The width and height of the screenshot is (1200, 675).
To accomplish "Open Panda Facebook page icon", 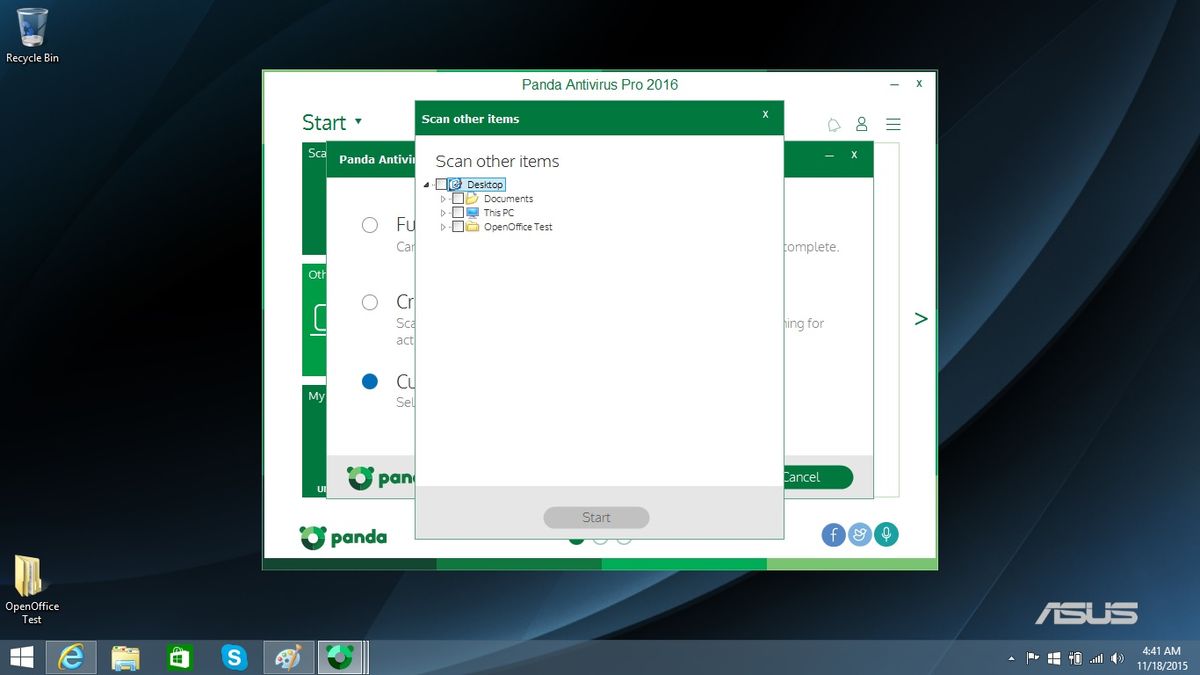I will (834, 535).
